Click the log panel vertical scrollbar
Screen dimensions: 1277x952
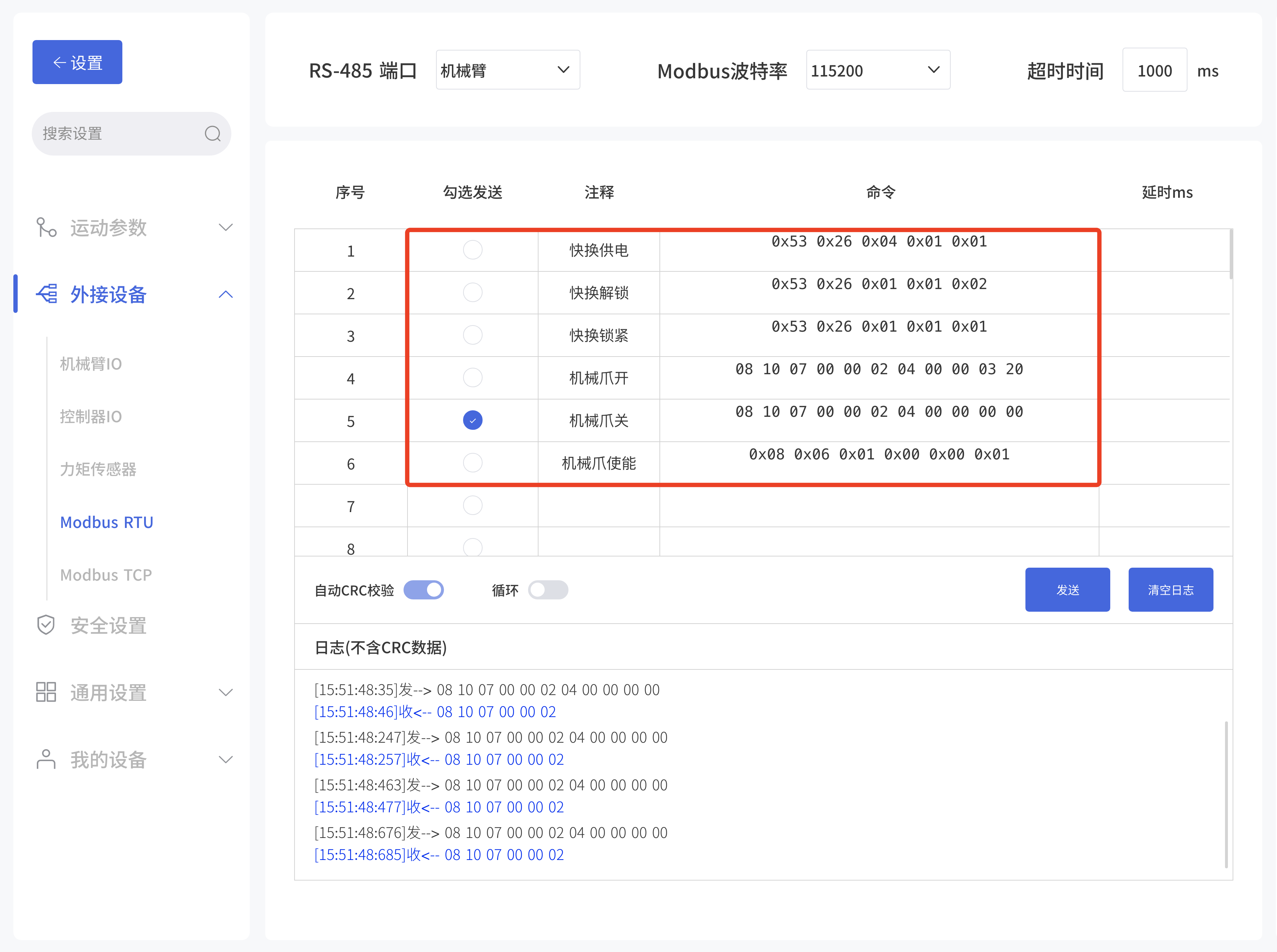(x=1226, y=794)
